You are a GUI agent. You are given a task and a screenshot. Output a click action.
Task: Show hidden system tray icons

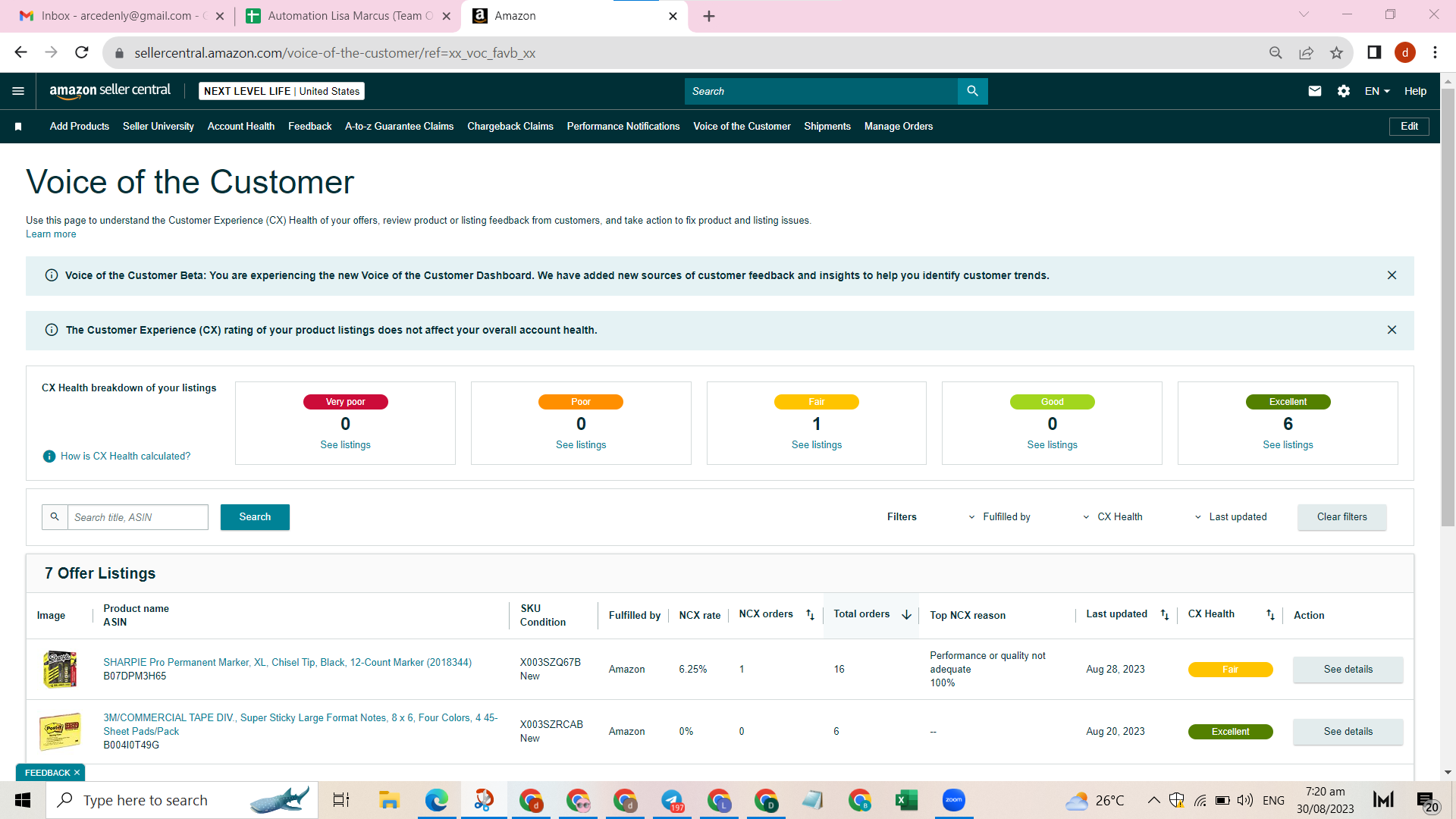click(x=1153, y=800)
